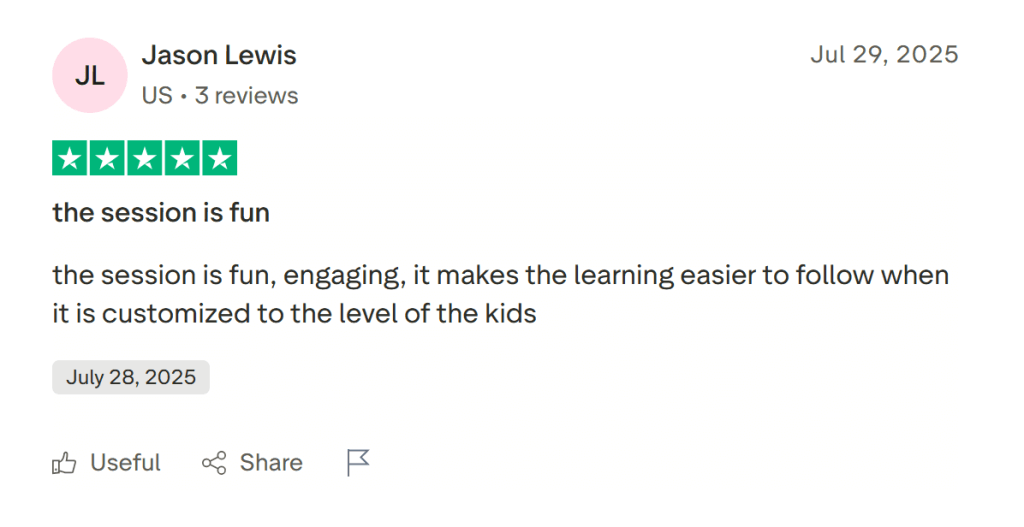Screen dimensions: 1024x527
Task: Open Jason Lewis's reviewer profile
Action: [x=219, y=55]
